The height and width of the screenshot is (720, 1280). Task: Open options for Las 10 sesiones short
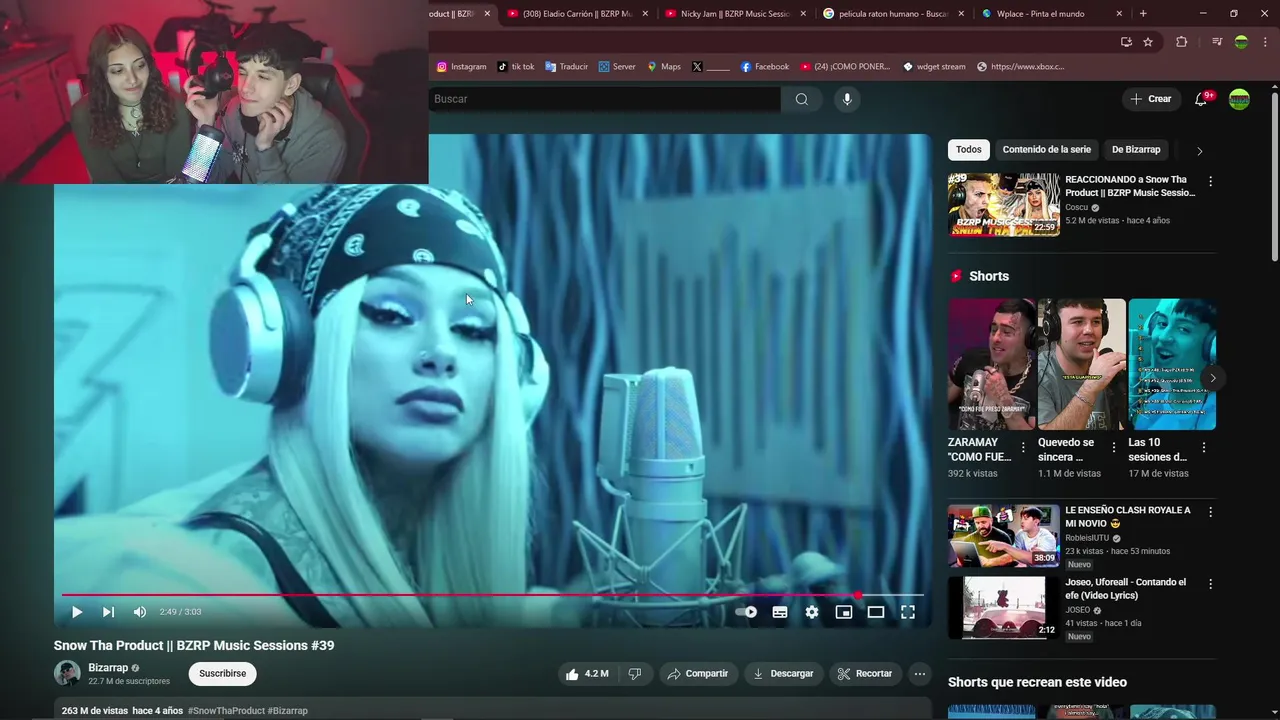pyautogui.click(x=1203, y=448)
